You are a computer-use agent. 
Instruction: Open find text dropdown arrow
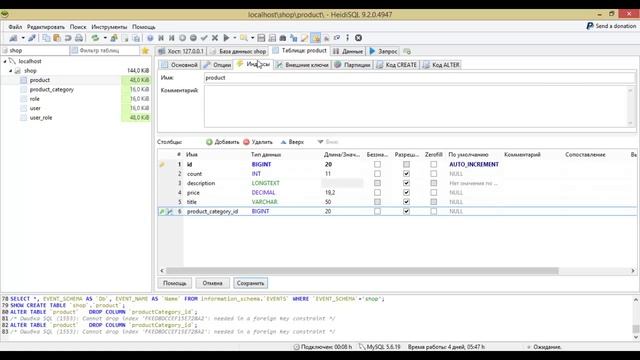[252, 38]
